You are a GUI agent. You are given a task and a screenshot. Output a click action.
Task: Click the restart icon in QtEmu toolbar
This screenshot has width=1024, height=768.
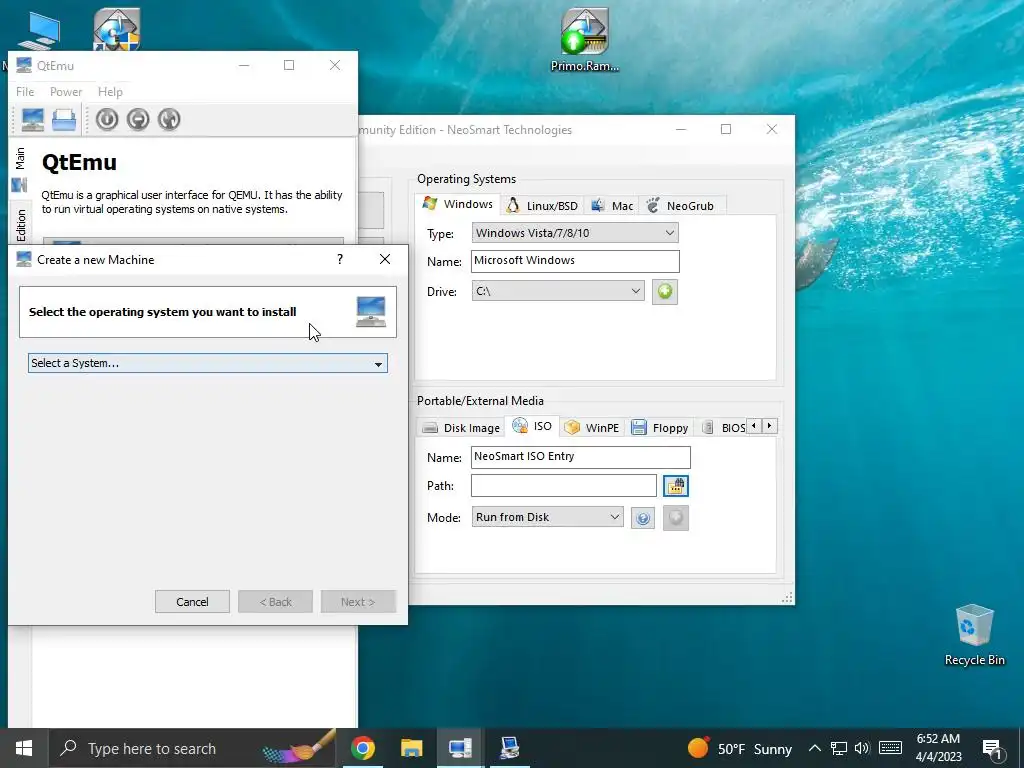point(168,120)
